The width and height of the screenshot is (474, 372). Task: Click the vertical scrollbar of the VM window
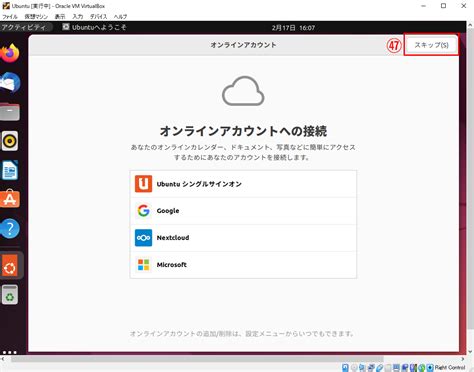click(x=470, y=178)
